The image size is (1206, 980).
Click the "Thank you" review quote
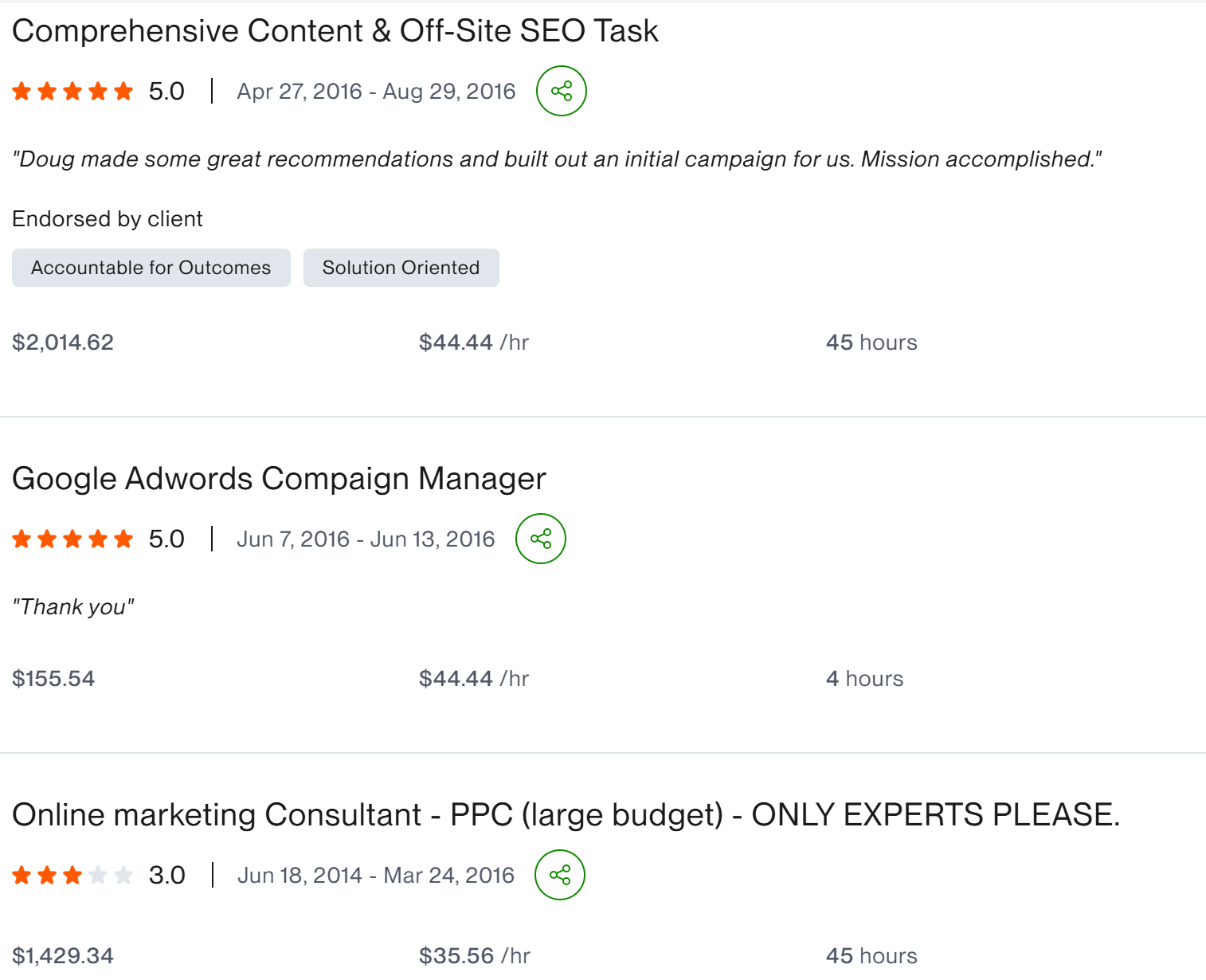point(73,607)
